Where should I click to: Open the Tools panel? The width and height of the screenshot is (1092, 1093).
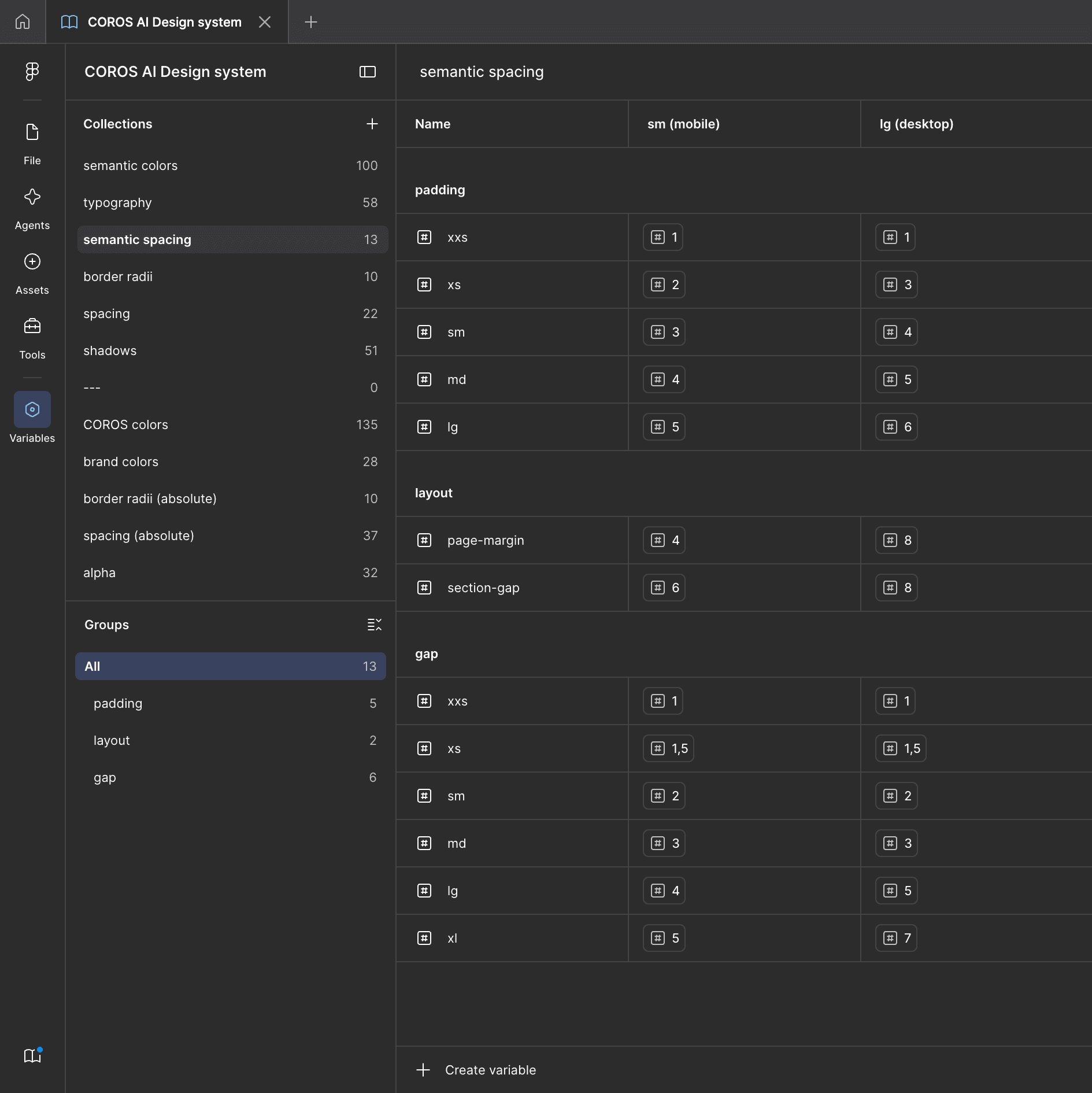tap(32, 338)
